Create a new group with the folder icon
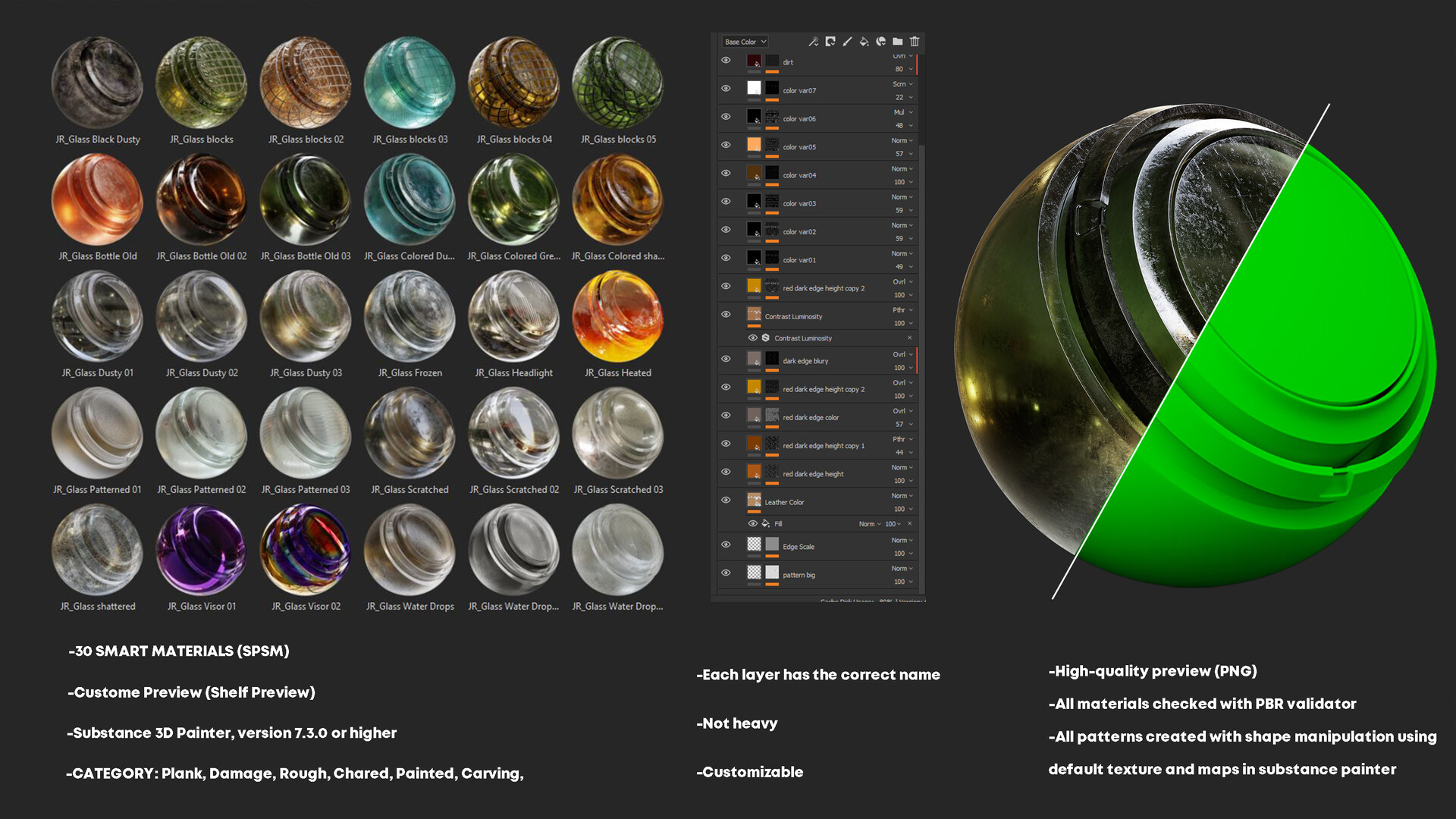Screen dimensions: 1456x819 point(897,42)
